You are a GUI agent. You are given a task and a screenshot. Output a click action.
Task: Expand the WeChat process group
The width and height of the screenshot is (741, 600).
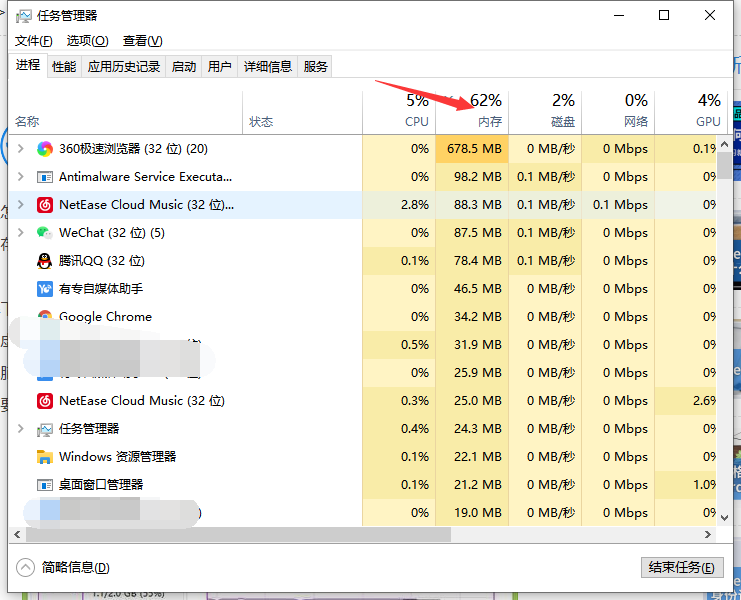click(x=21, y=233)
